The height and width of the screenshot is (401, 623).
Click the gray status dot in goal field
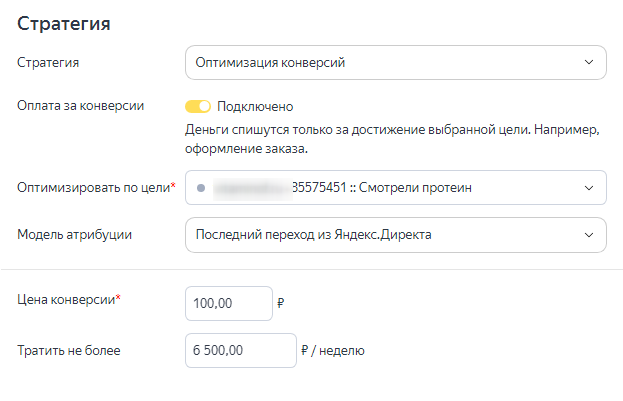point(200,187)
